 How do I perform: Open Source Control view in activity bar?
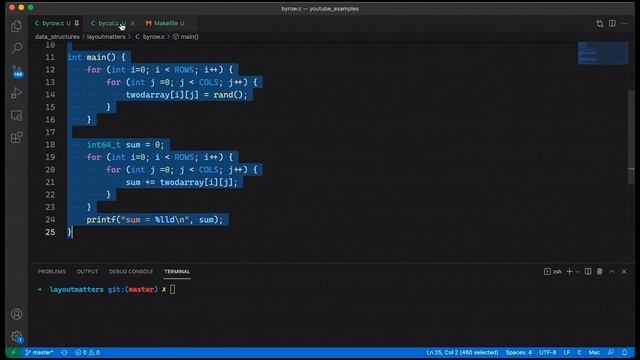click(x=16, y=71)
